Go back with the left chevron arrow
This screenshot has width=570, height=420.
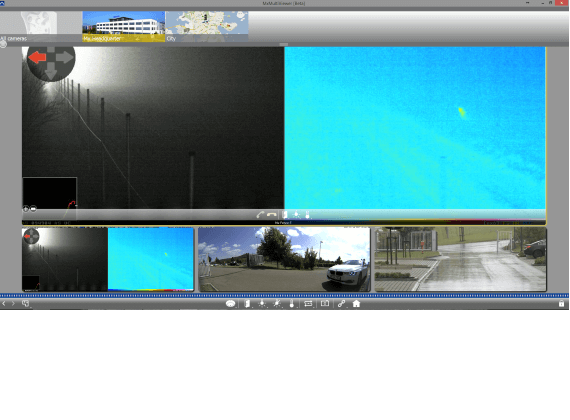[4, 303]
